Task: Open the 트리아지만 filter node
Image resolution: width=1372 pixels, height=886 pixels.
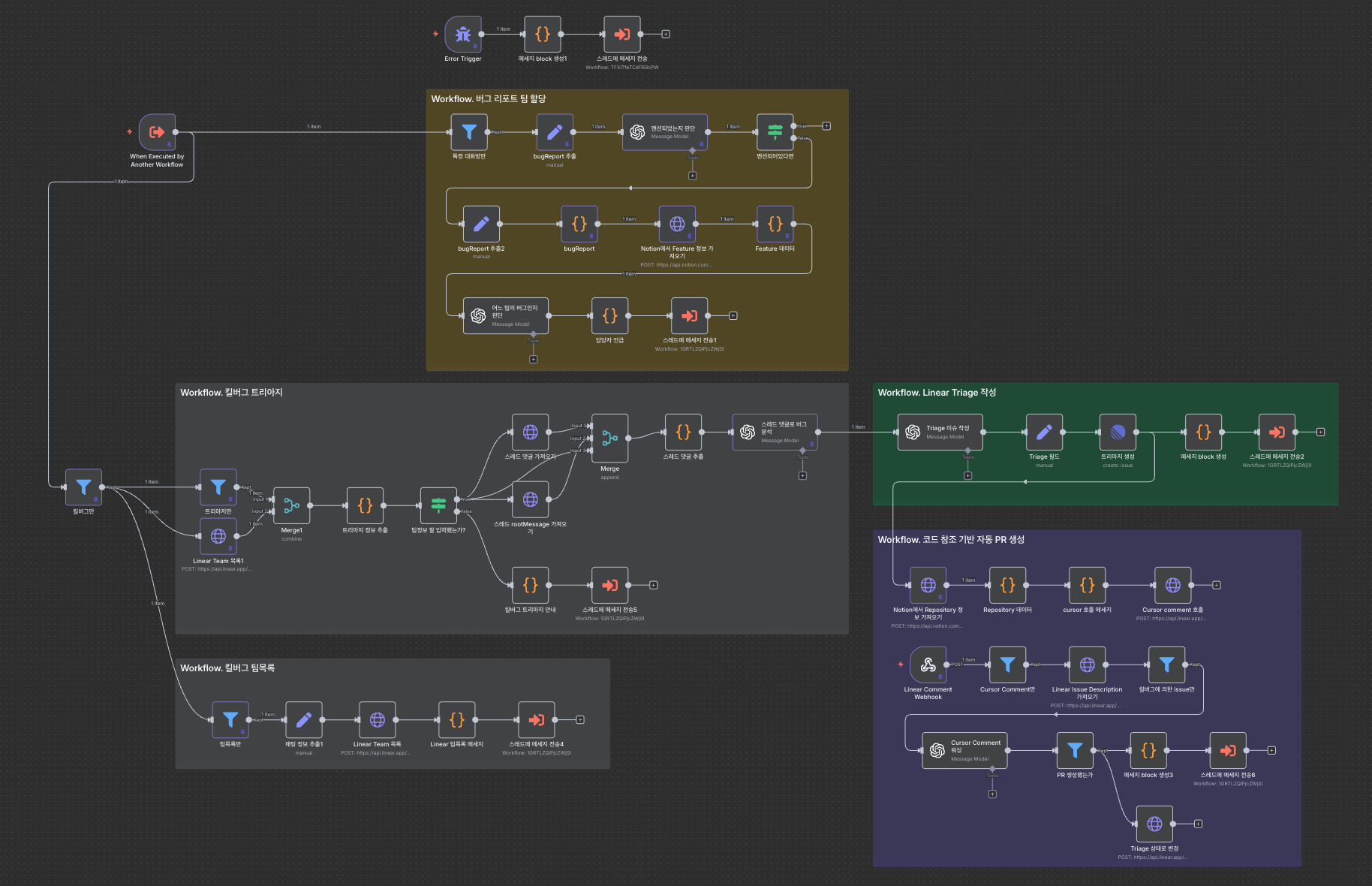Action: [218, 487]
